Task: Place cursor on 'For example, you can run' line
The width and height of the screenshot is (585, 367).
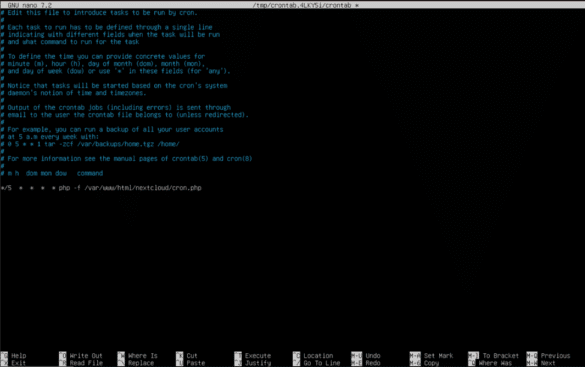Action: coord(112,129)
